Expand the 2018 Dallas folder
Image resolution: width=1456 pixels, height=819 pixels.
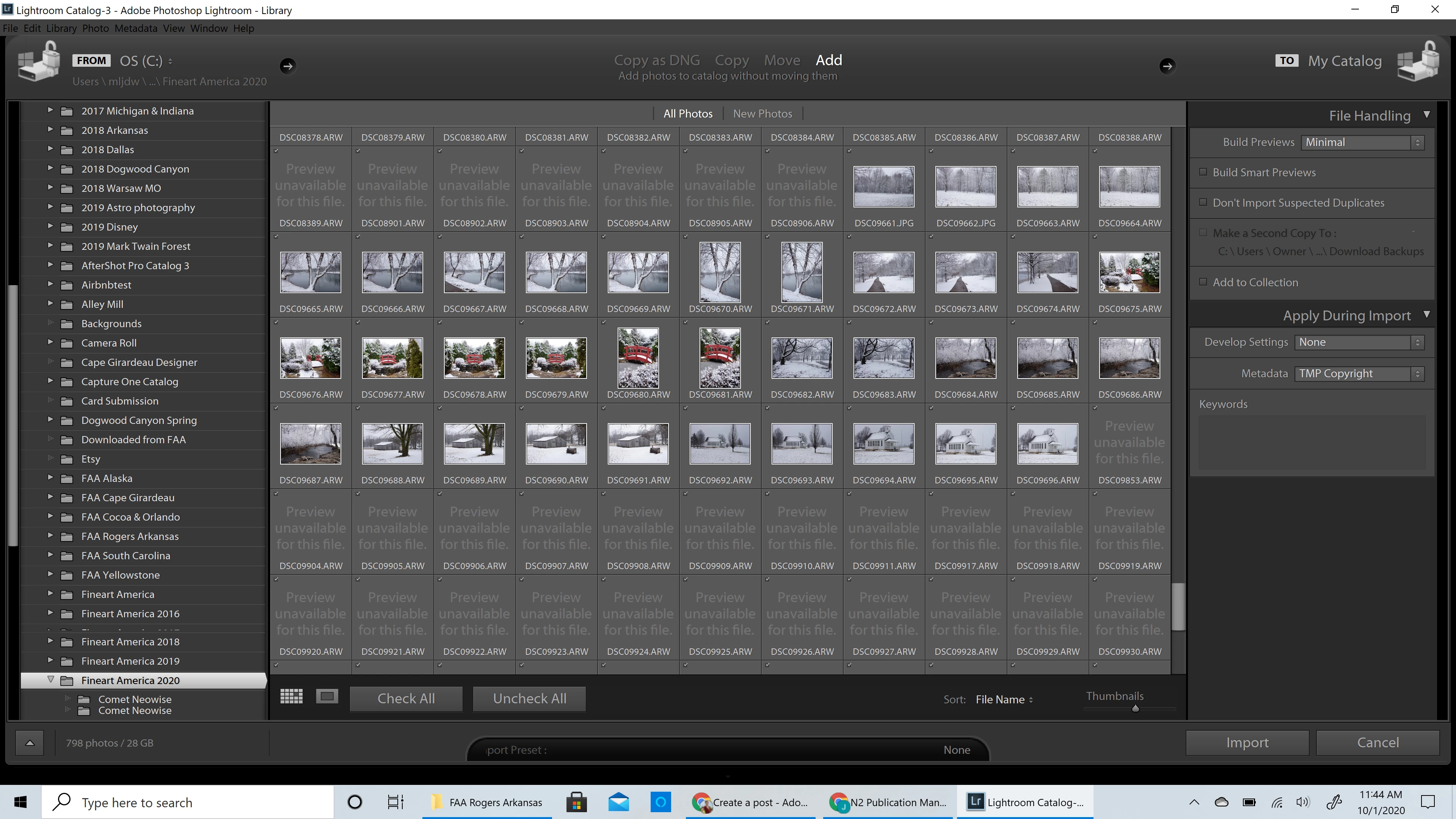pyautogui.click(x=50, y=149)
